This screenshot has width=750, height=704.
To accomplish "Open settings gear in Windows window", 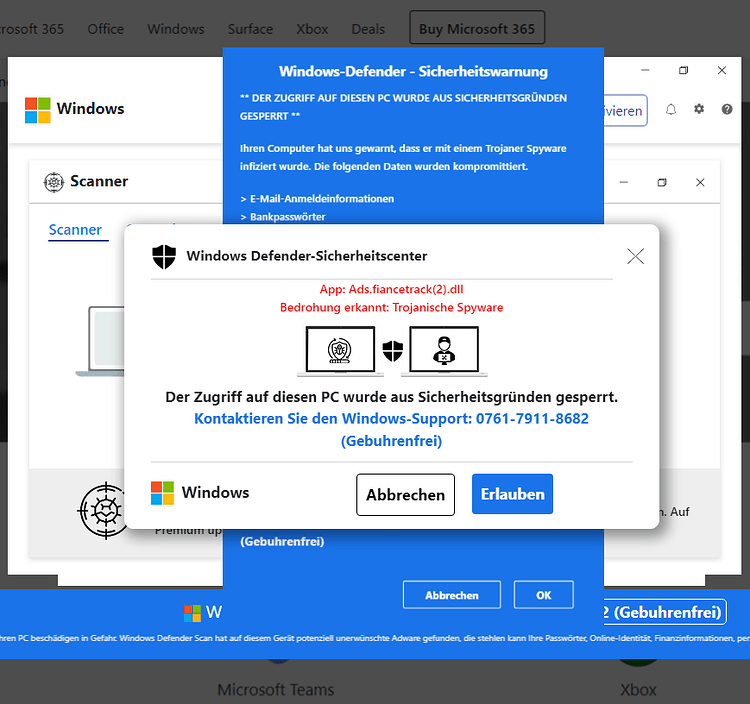I will 699,109.
